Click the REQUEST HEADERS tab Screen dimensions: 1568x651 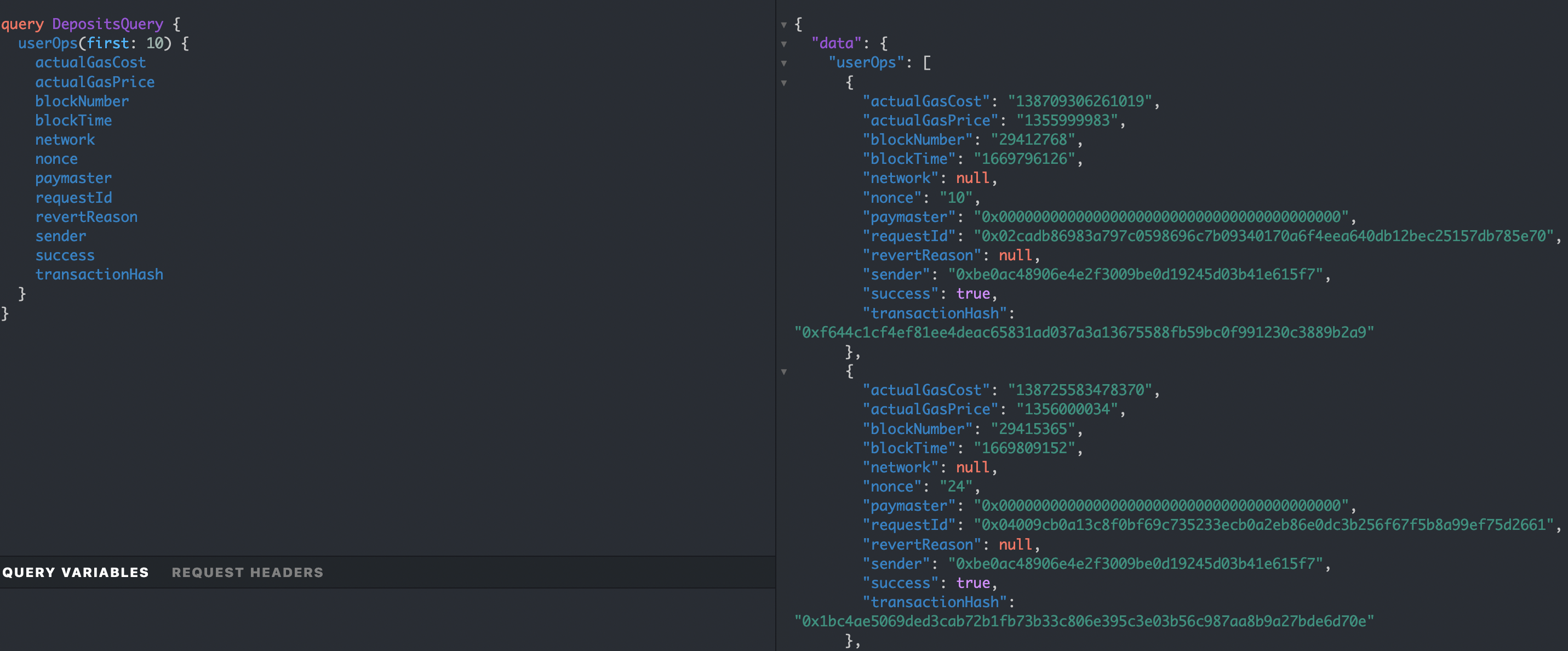coord(247,571)
